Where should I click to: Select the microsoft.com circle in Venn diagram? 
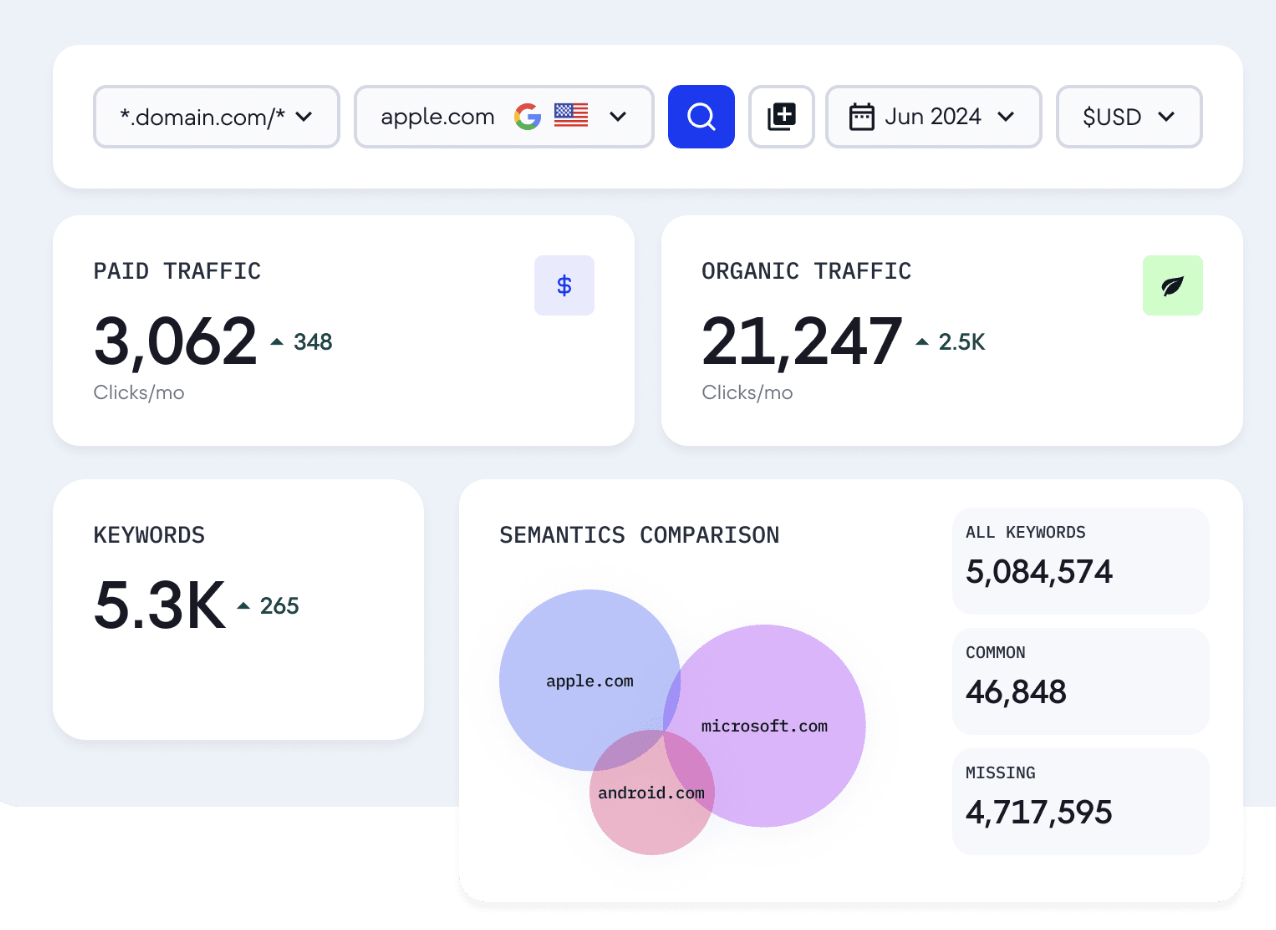click(764, 726)
